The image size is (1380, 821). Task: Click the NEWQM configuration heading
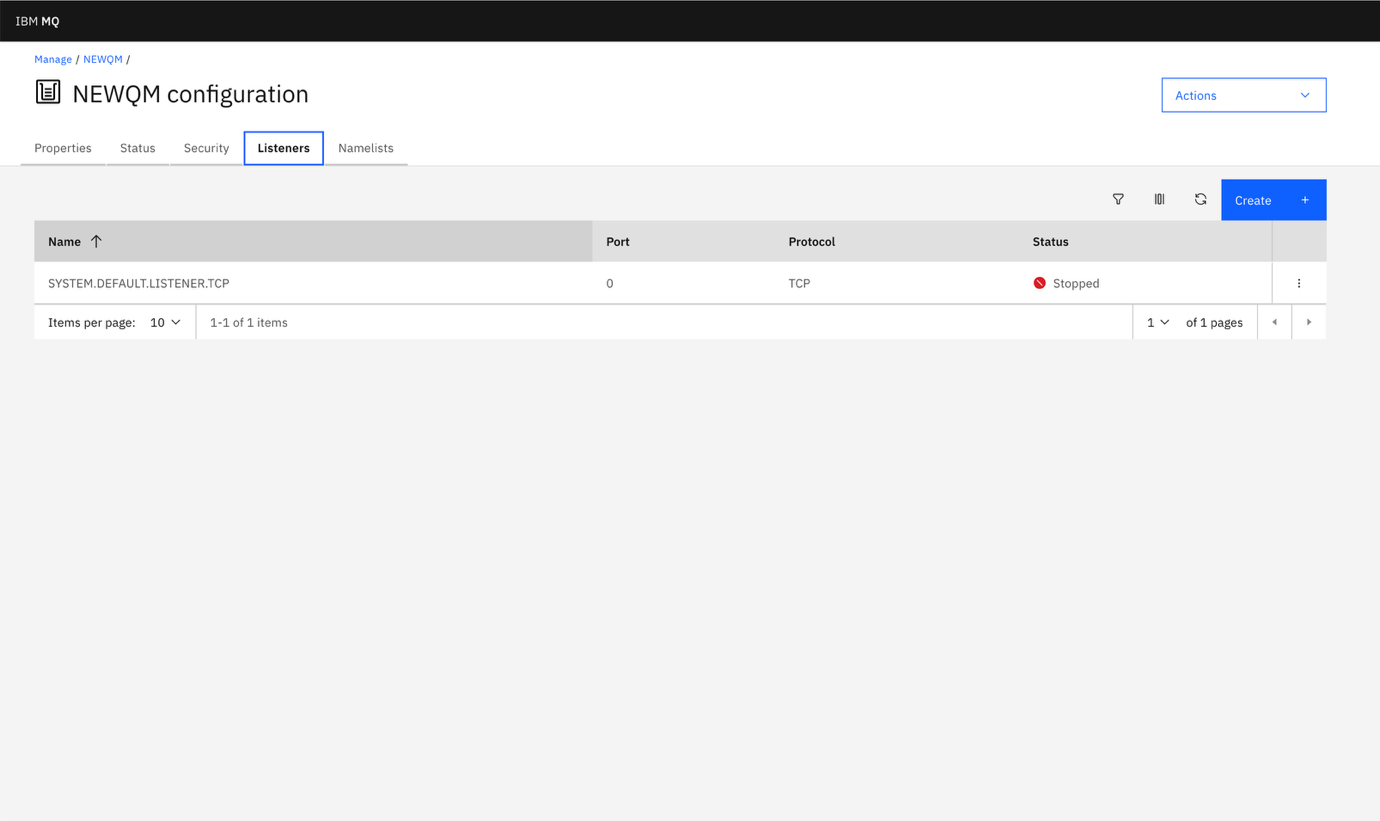tap(190, 94)
